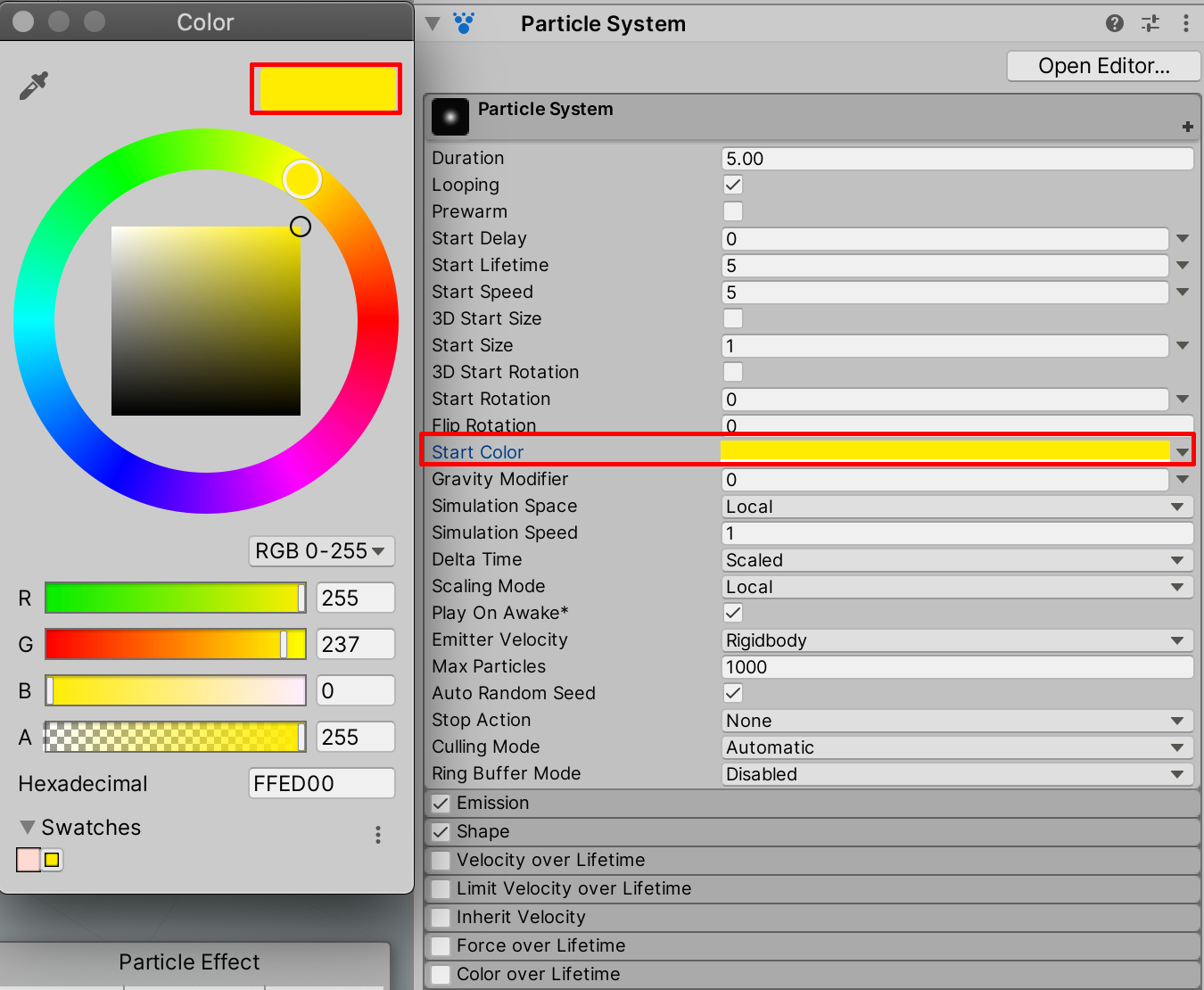Click the Particle System component icon

[x=463, y=23]
